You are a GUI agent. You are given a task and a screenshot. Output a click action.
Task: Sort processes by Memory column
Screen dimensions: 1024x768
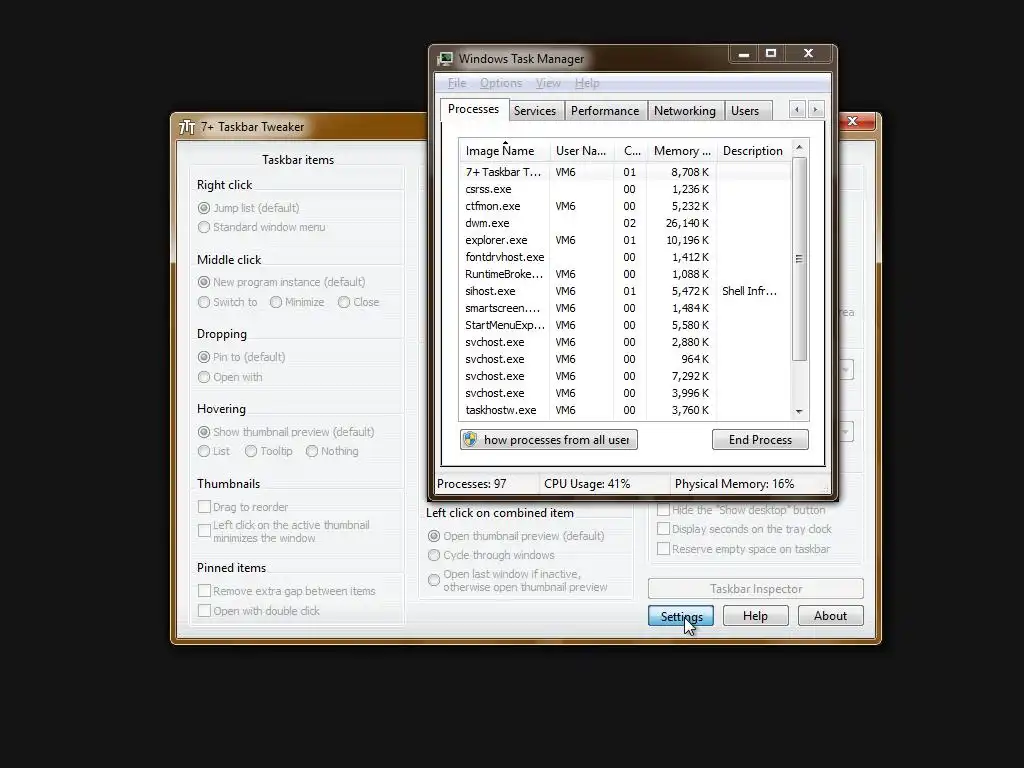pos(682,151)
